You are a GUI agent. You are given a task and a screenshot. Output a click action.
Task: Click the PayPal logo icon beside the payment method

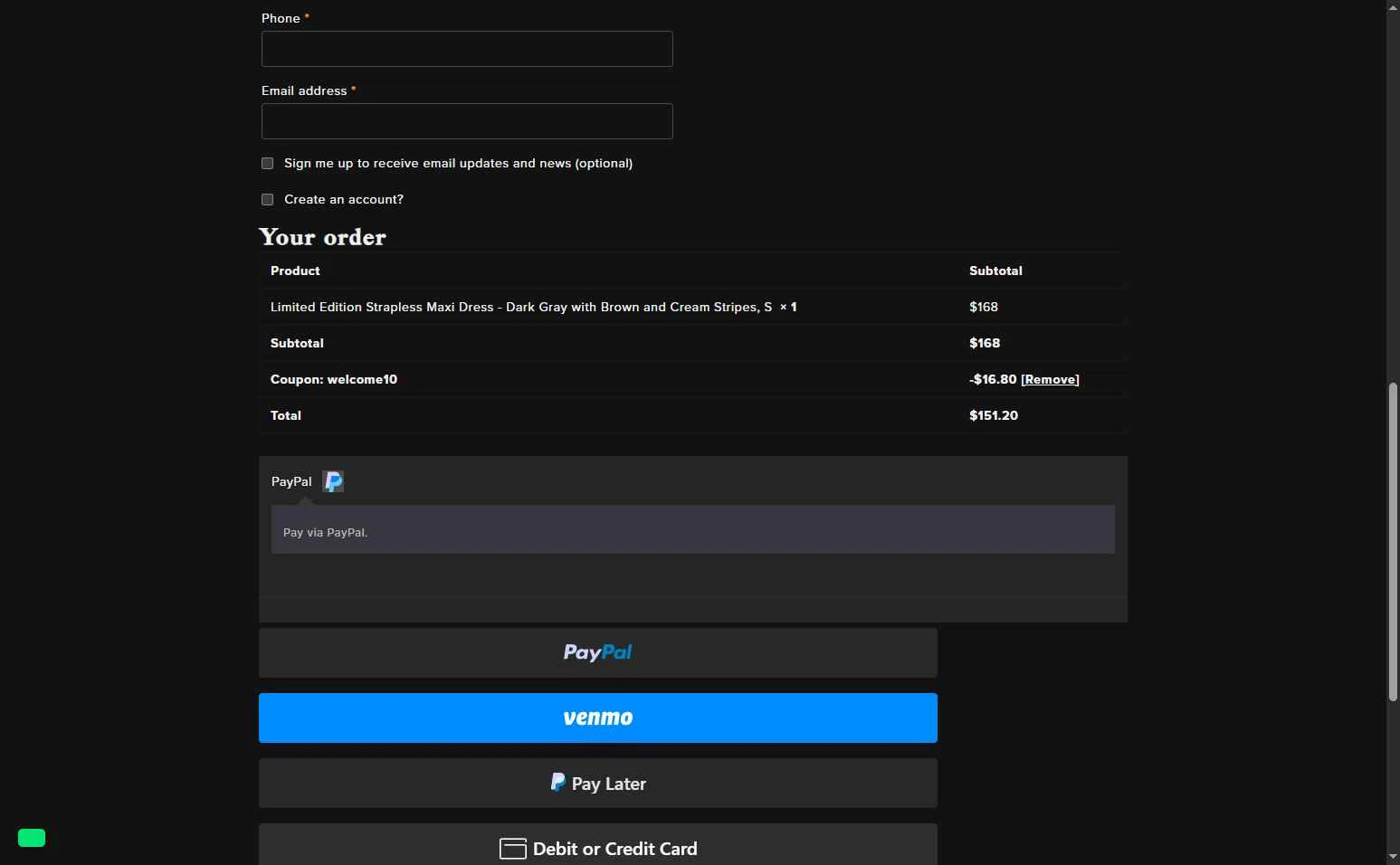tap(333, 481)
